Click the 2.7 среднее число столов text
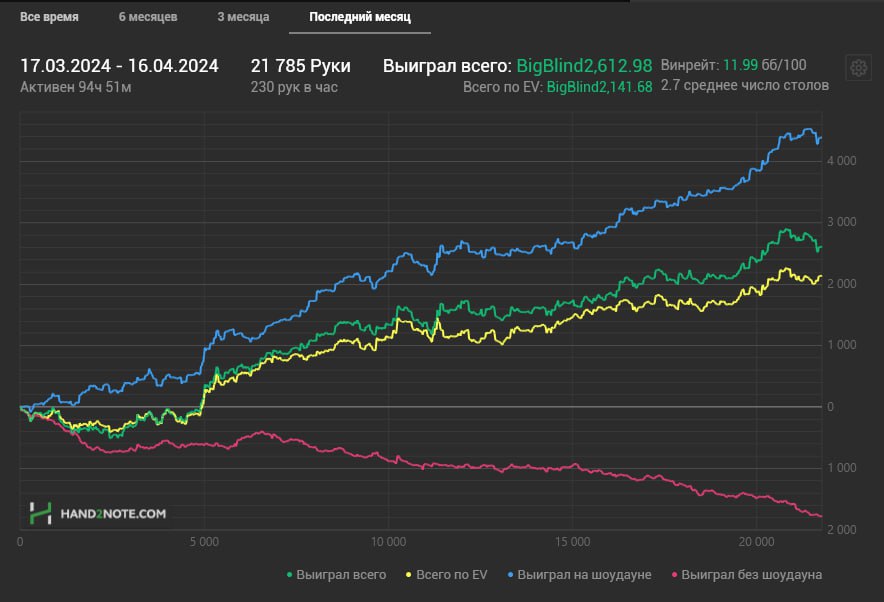884x602 pixels. 744,86
